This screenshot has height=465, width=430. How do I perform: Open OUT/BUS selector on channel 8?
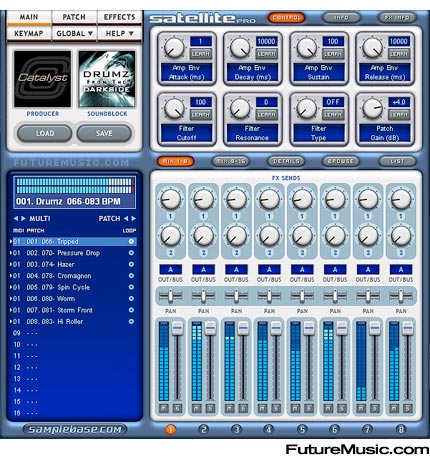pos(401,269)
